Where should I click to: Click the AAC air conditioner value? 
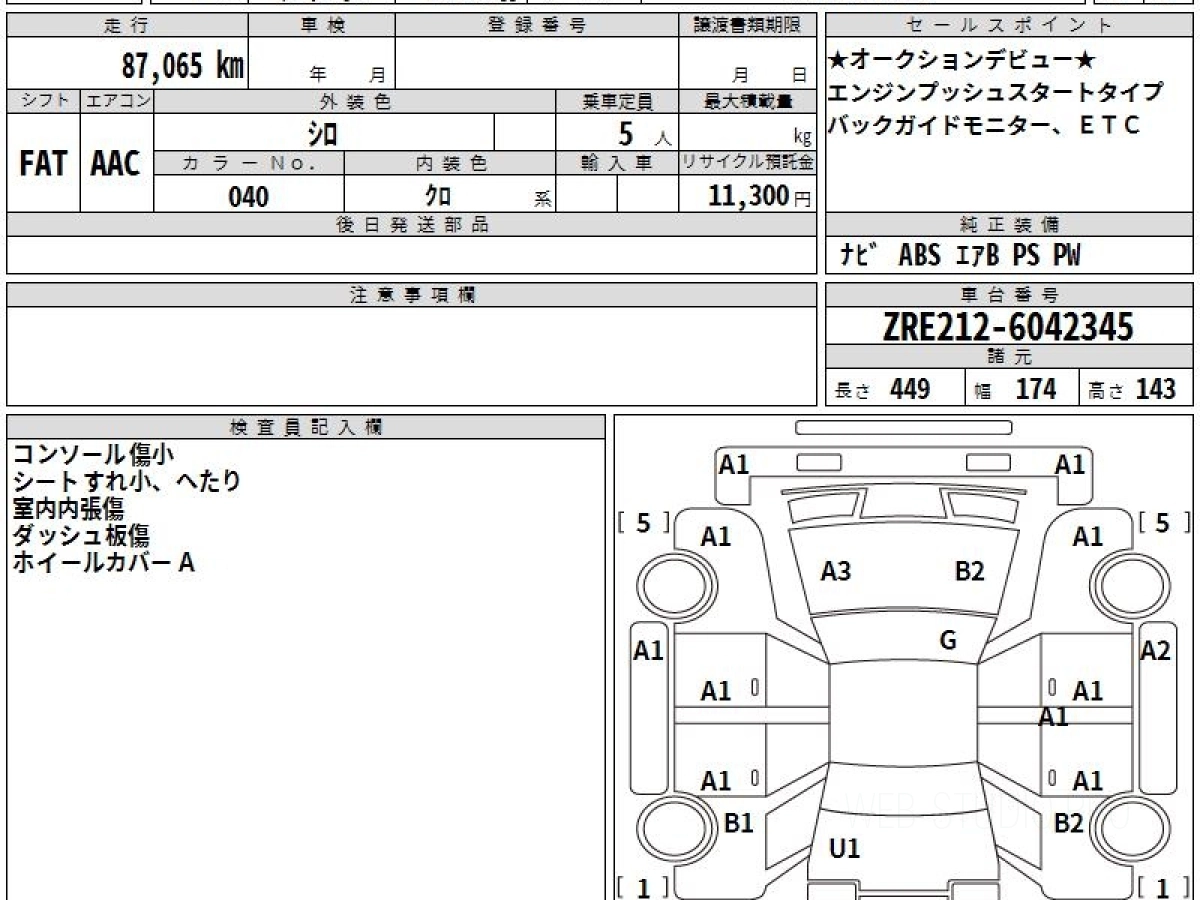[x=116, y=164]
